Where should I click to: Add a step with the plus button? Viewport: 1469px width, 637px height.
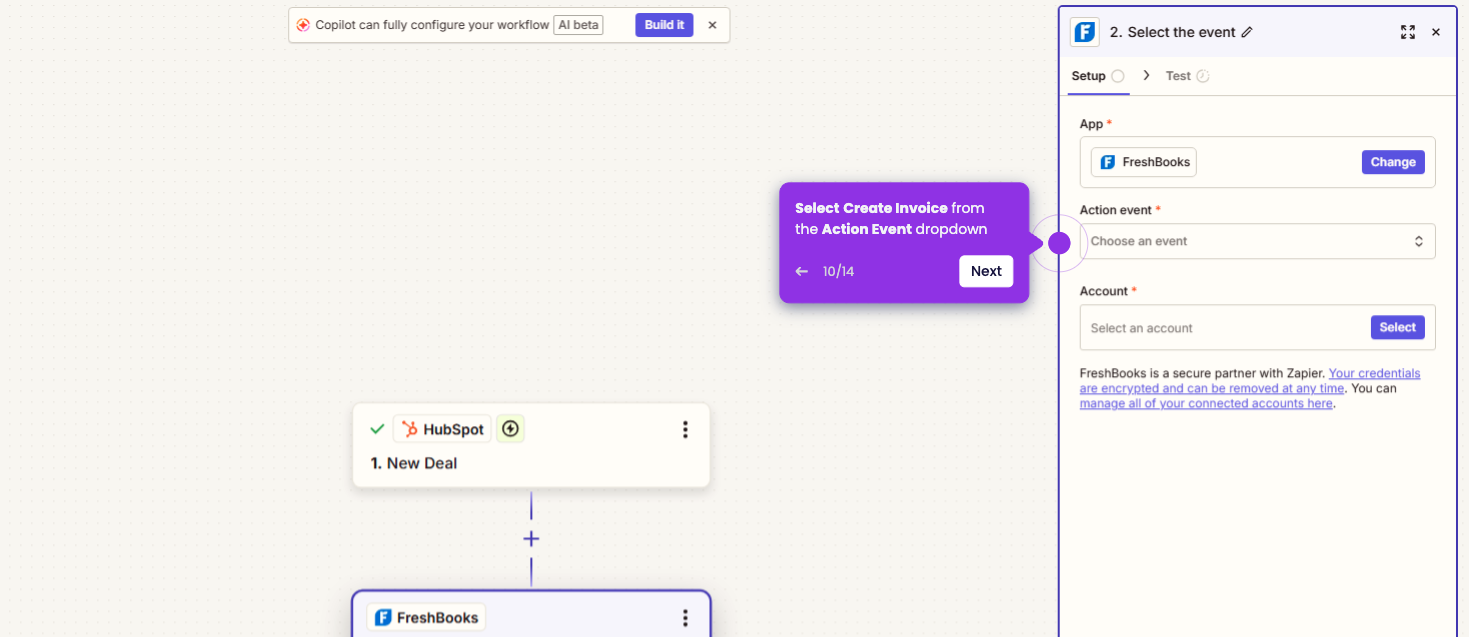pyautogui.click(x=531, y=539)
